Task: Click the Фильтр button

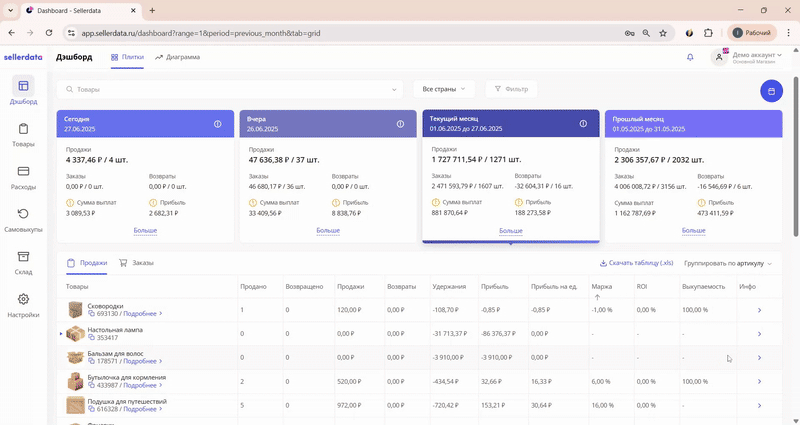Action: (511, 89)
